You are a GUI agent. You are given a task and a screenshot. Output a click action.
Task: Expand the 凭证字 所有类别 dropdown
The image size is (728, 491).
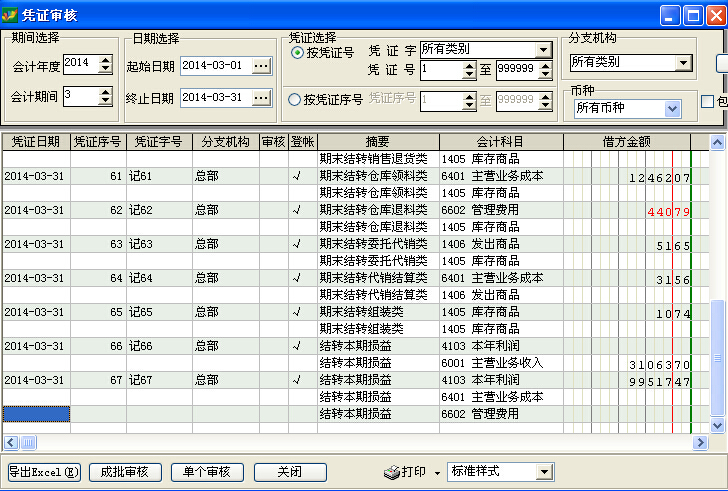coord(543,49)
